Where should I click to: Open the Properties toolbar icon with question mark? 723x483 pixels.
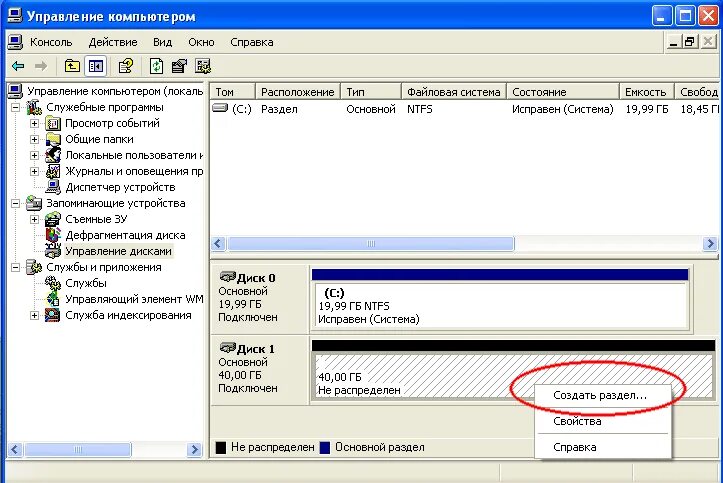tap(125, 66)
